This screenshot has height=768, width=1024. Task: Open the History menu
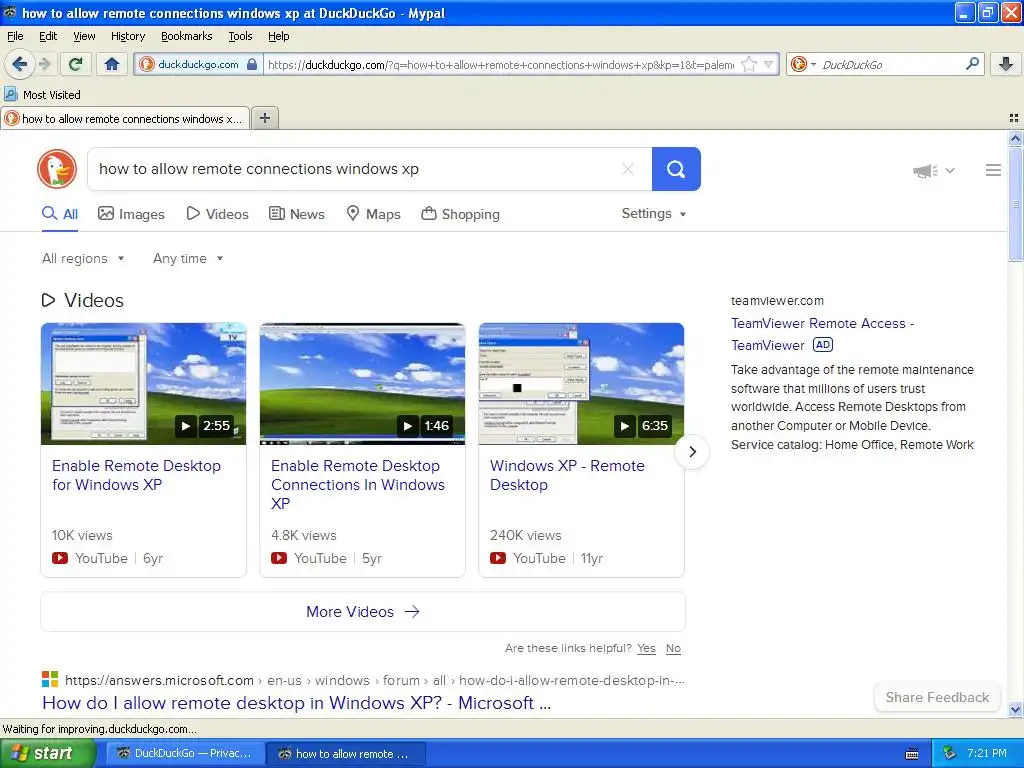pyautogui.click(x=127, y=36)
